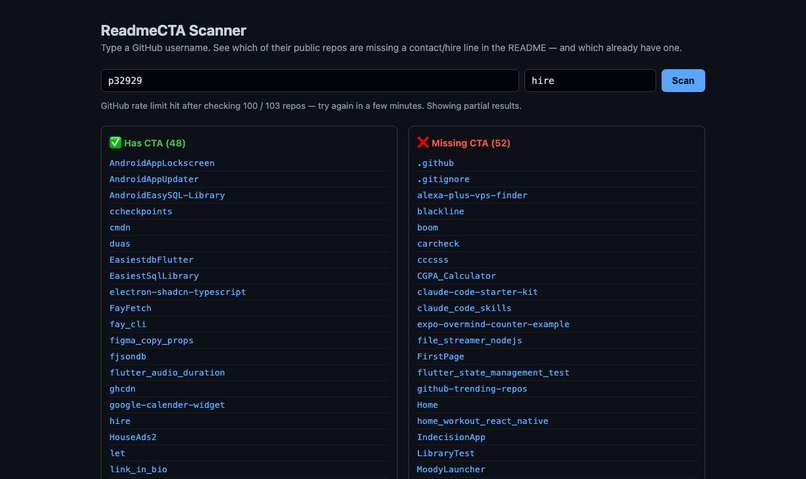Open the HouseAds2 repo link
806x479 pixels.
point(133,437)
